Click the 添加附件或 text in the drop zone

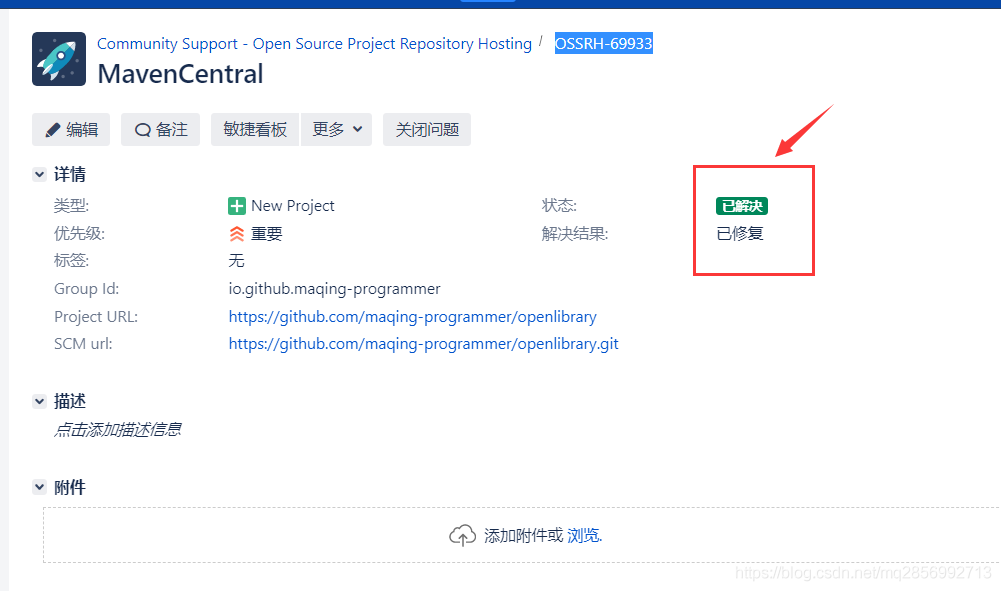tap(523, 535)
